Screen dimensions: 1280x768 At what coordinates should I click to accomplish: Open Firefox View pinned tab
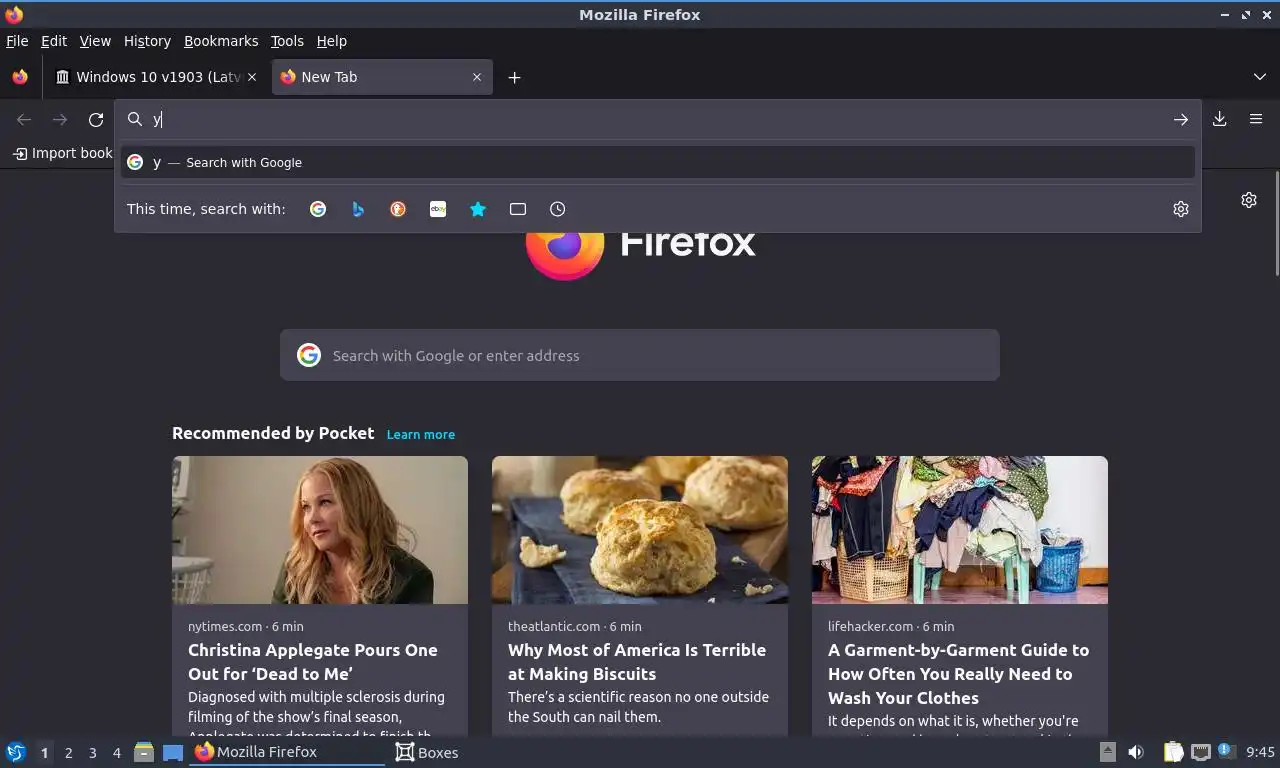(20, 77)
